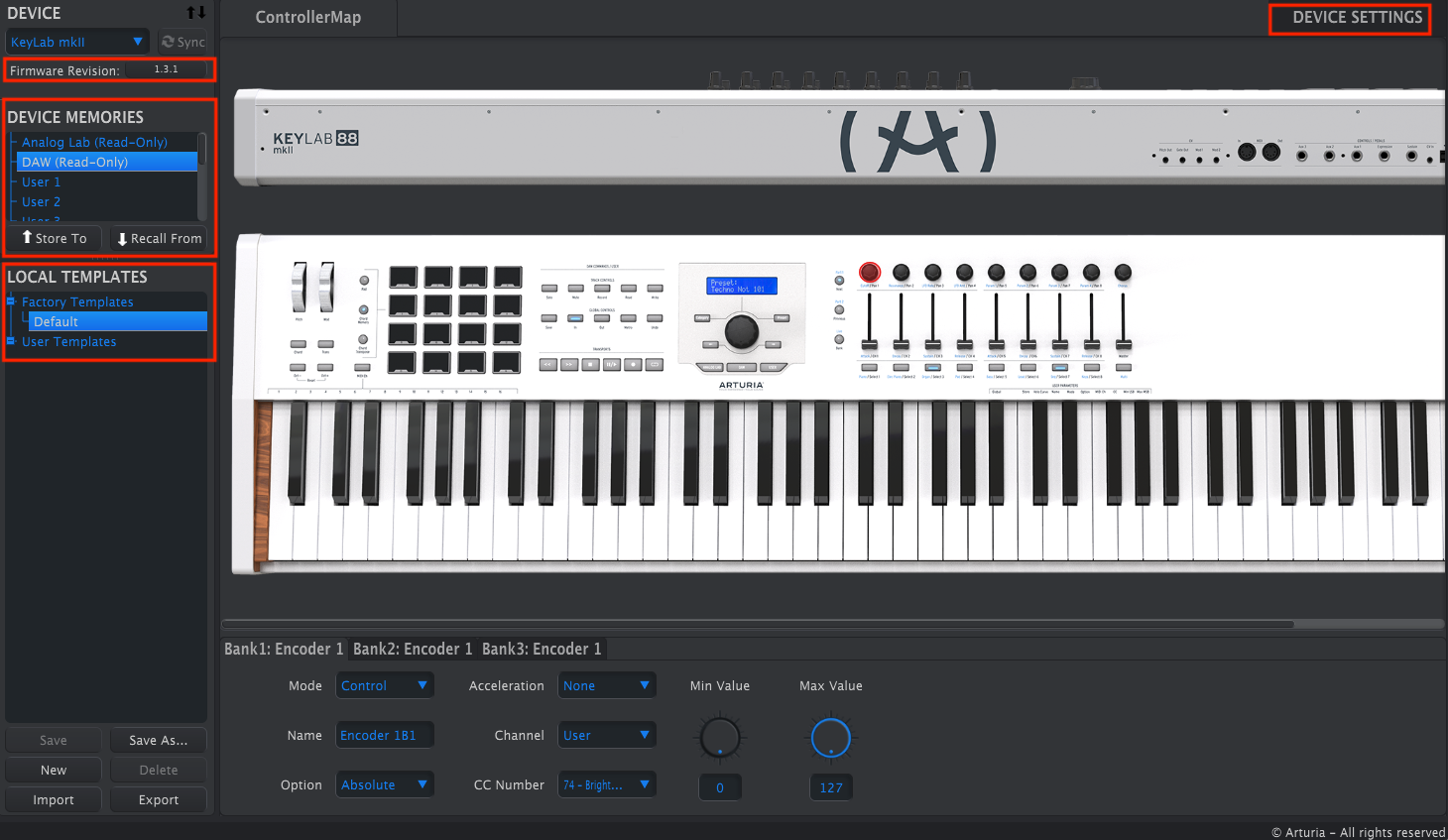Image resolution: width=1448 pixels, height=840 pixels.
Task: Click the Encoder 1B1 name field
Action: click(x=385, y=734)
